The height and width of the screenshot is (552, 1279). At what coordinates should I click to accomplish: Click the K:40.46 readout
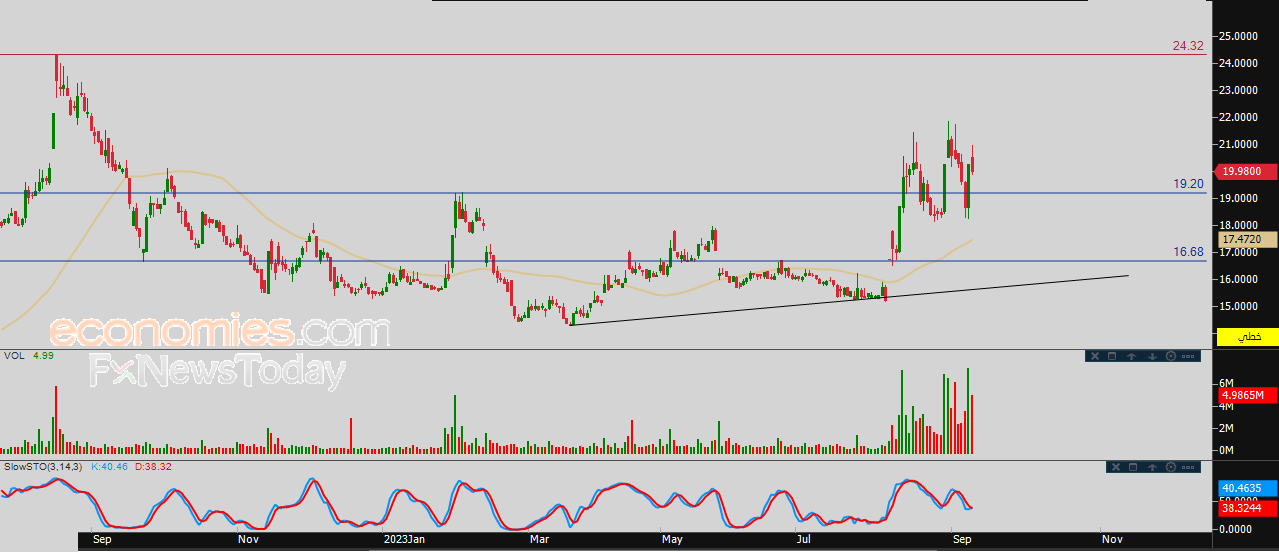pyautogui.click(x=110, y=467)
